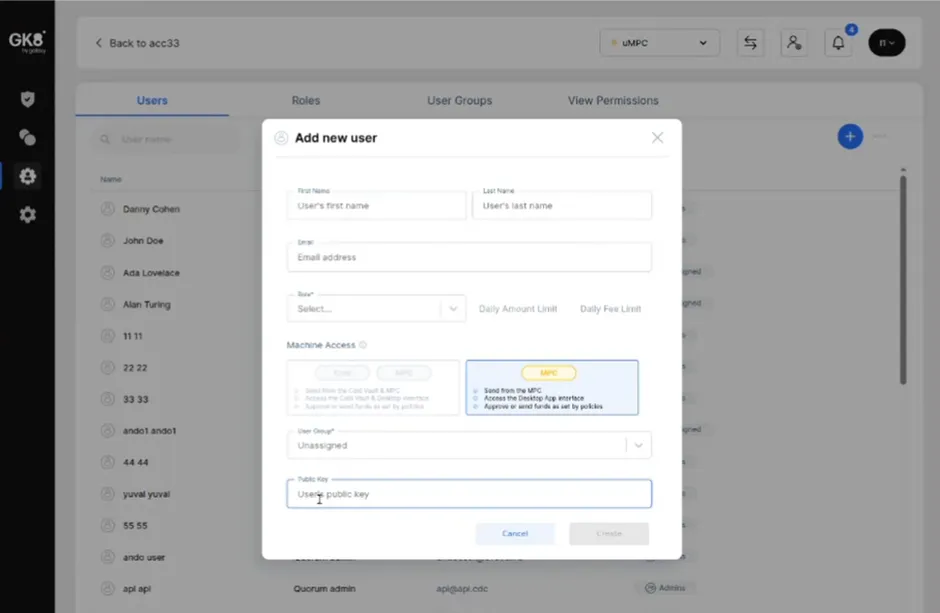Click 'Quorum admin' in the api api row
This screenshot has width=940, height=613.
[324, 588]
